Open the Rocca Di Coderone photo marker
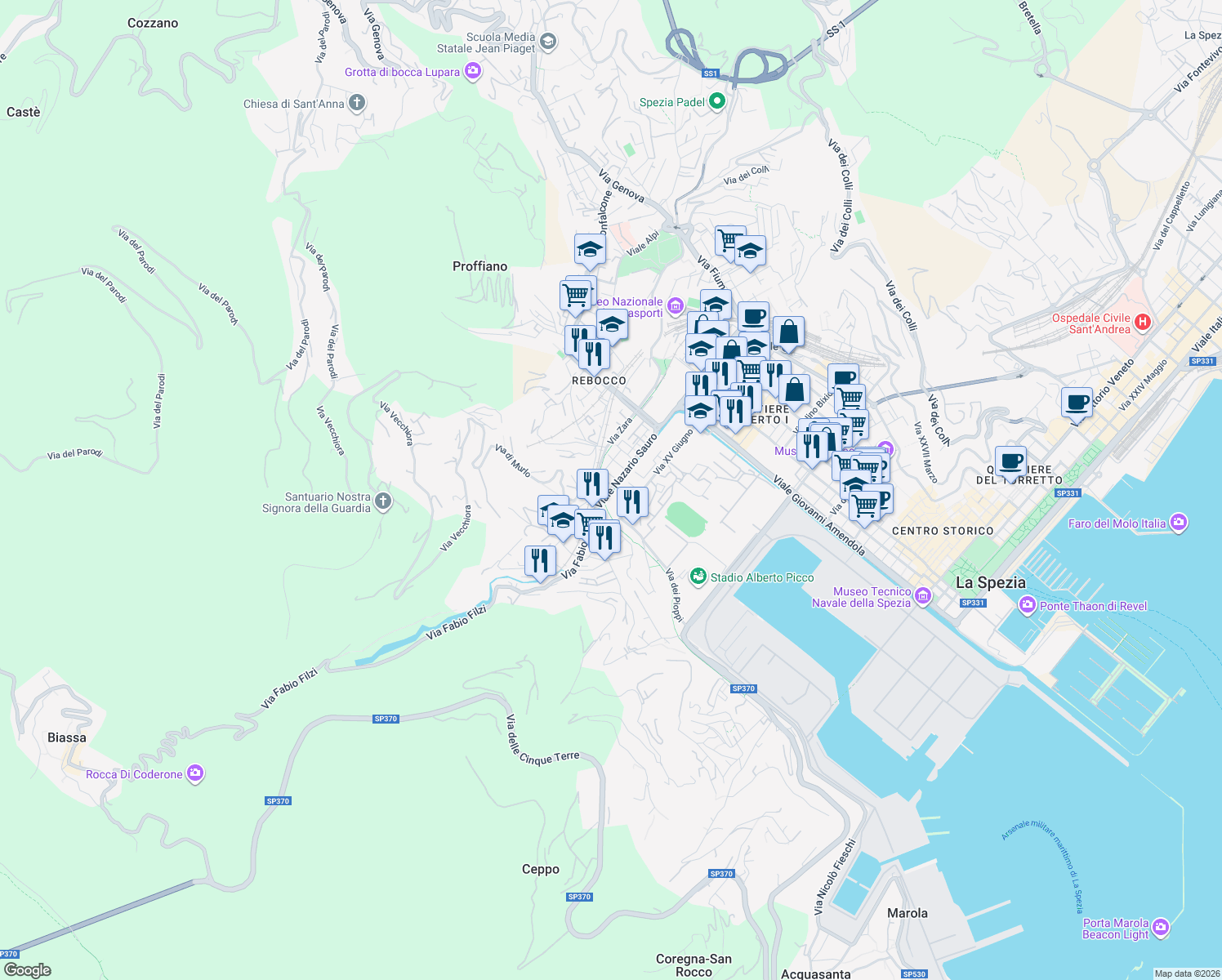Viewport: 1222px width, 980px height. click(194, 773)
